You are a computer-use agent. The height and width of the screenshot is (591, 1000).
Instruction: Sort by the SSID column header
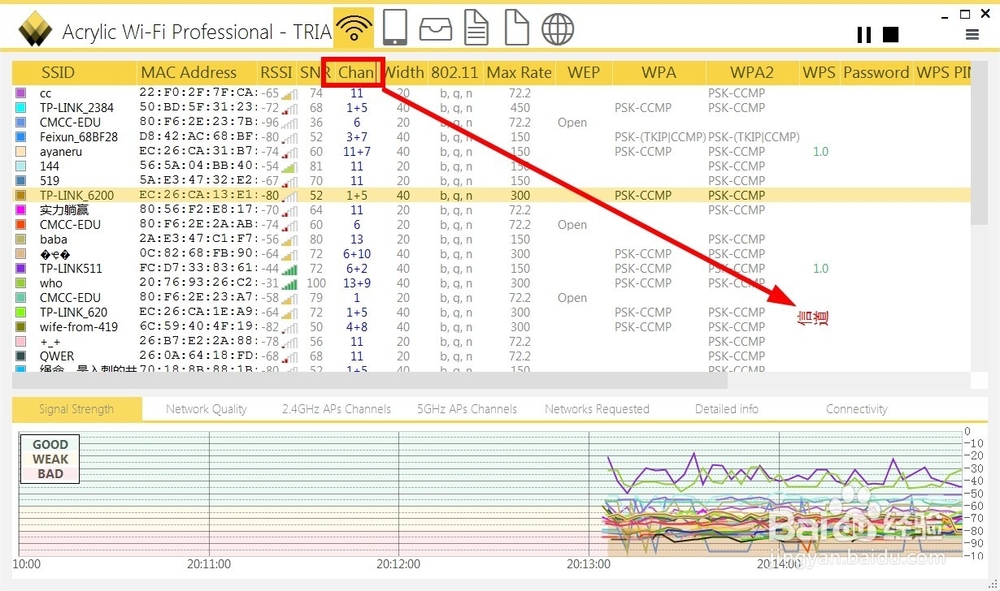(x=74, y=73)
